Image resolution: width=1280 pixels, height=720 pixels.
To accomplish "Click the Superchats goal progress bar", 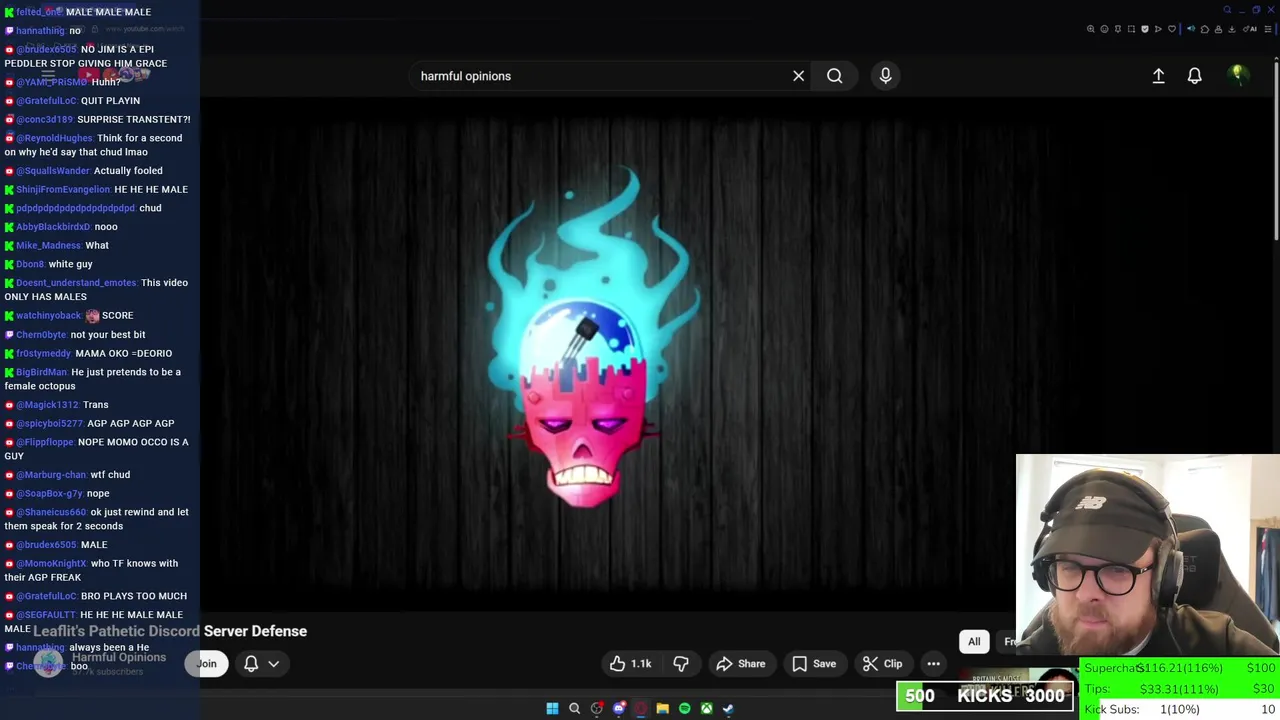I will (x=1180, y=668).
